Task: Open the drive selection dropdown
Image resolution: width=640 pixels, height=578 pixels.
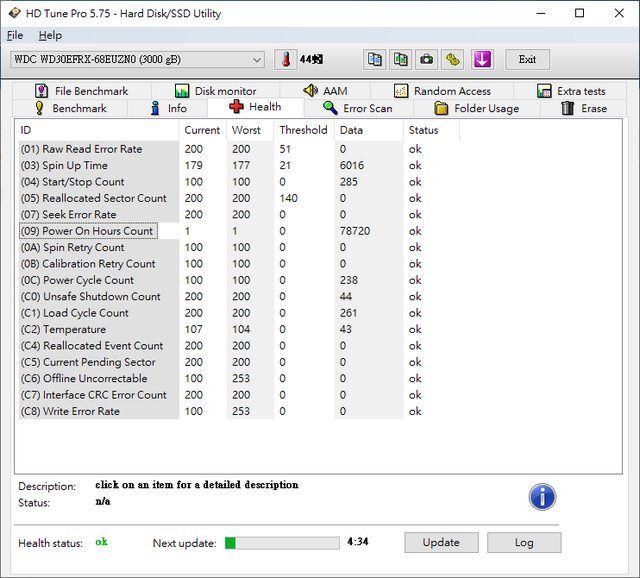Action: pos(138,59)
